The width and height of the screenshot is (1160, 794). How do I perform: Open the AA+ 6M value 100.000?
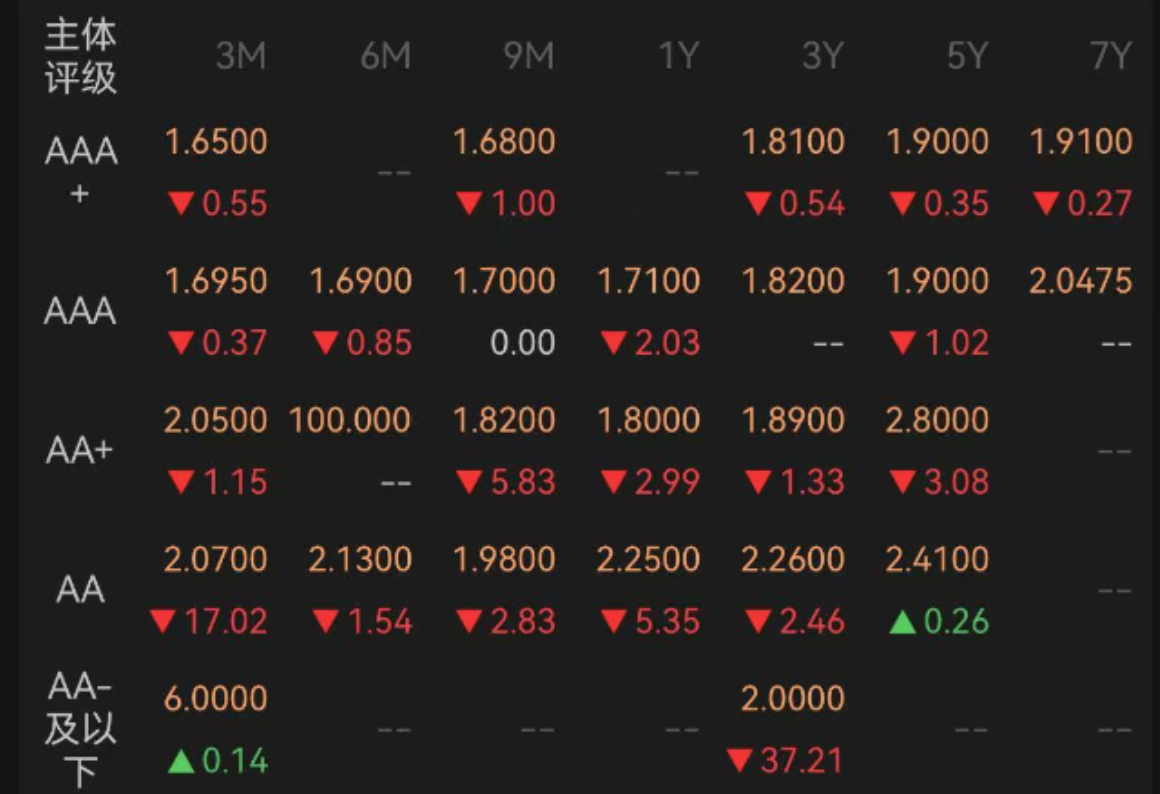(x=350, y=420)
